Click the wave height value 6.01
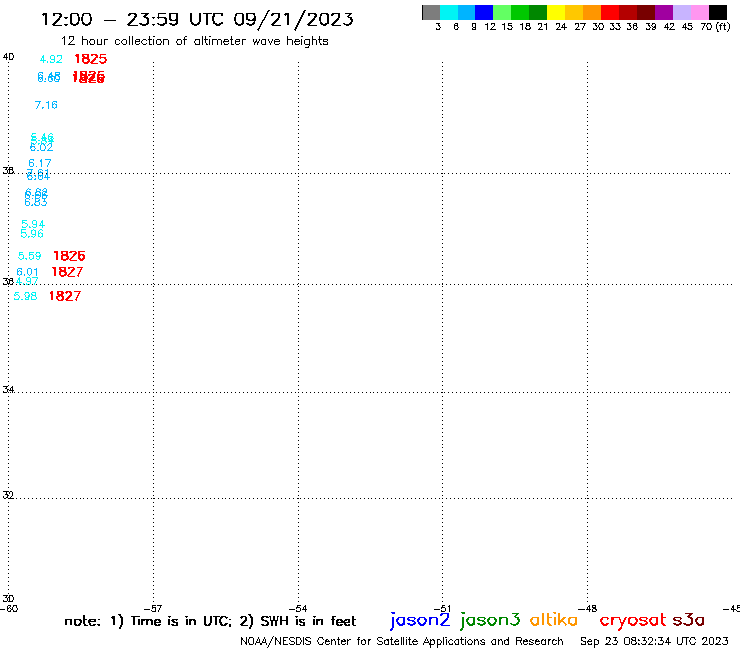The width and height of the screenshot is (740, 650). [27, 272]
